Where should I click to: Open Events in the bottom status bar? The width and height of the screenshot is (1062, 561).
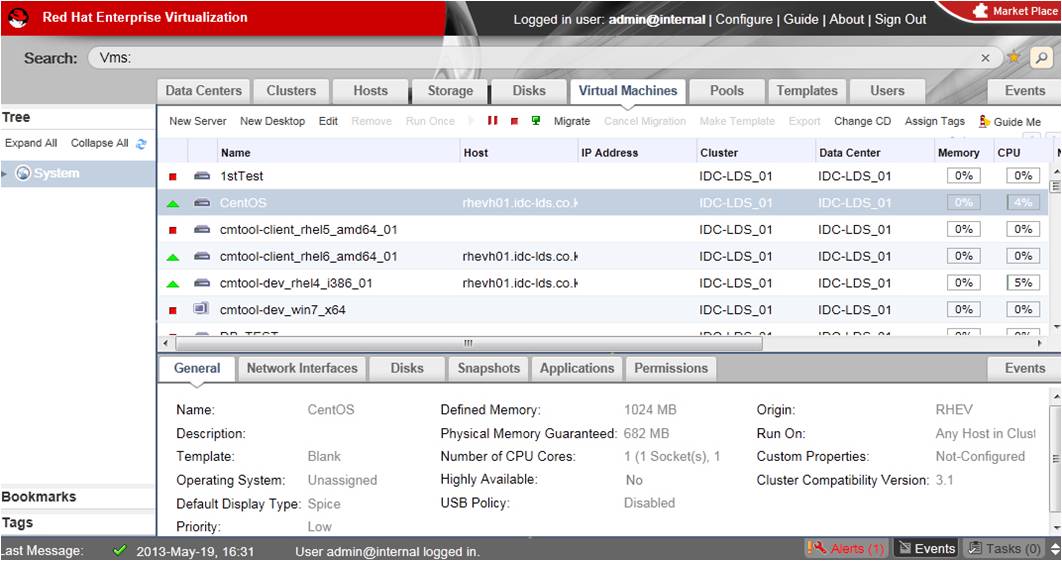point(926,548)
